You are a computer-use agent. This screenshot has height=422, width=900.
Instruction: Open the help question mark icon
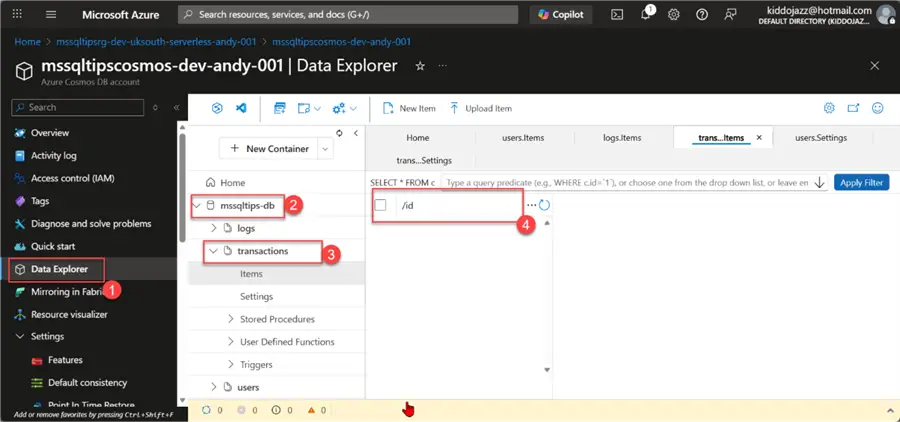pos(702,15)
